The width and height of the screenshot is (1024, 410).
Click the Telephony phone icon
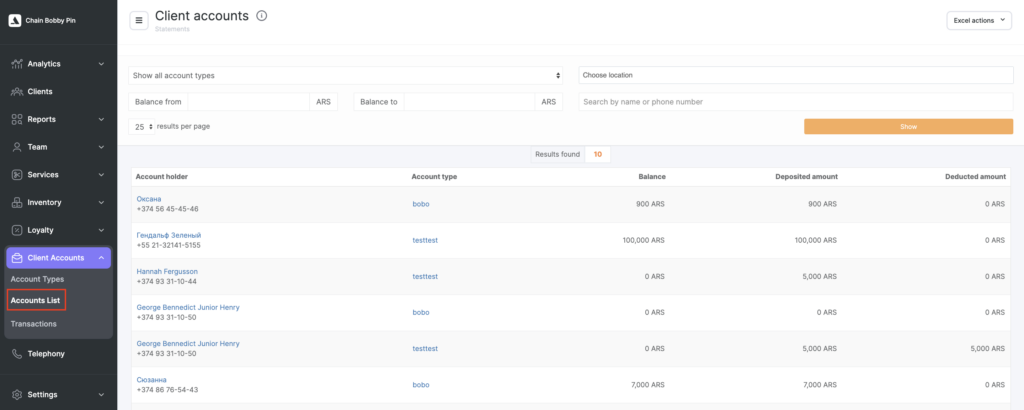click(17, 354)
